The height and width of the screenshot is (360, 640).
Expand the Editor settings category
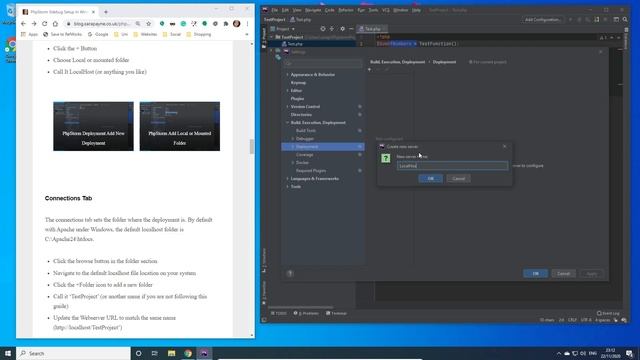(x=287, y=91)
